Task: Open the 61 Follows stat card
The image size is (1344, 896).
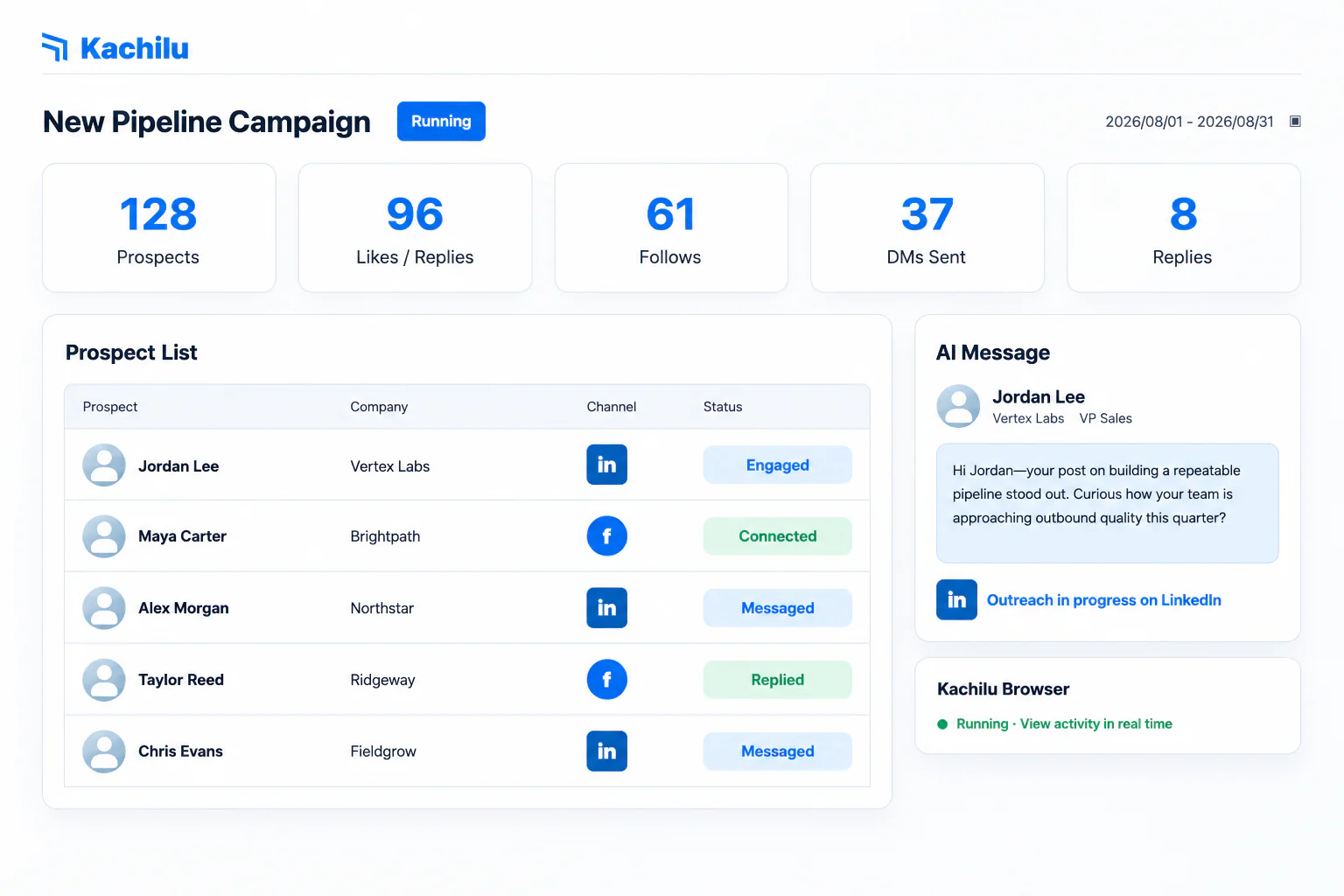Action: click(671, 227)
